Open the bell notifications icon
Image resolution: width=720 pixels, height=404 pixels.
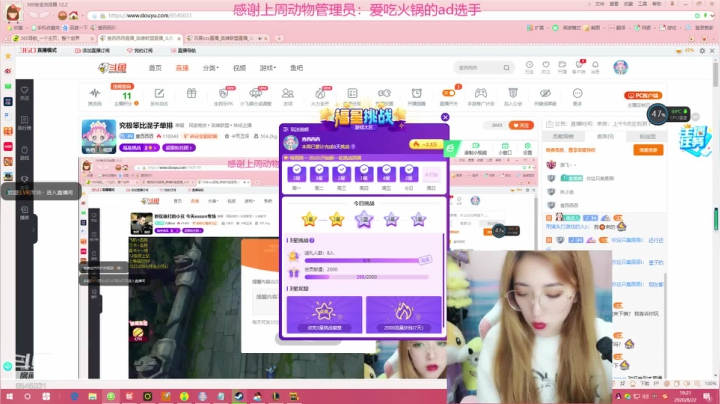coord(595,67)
